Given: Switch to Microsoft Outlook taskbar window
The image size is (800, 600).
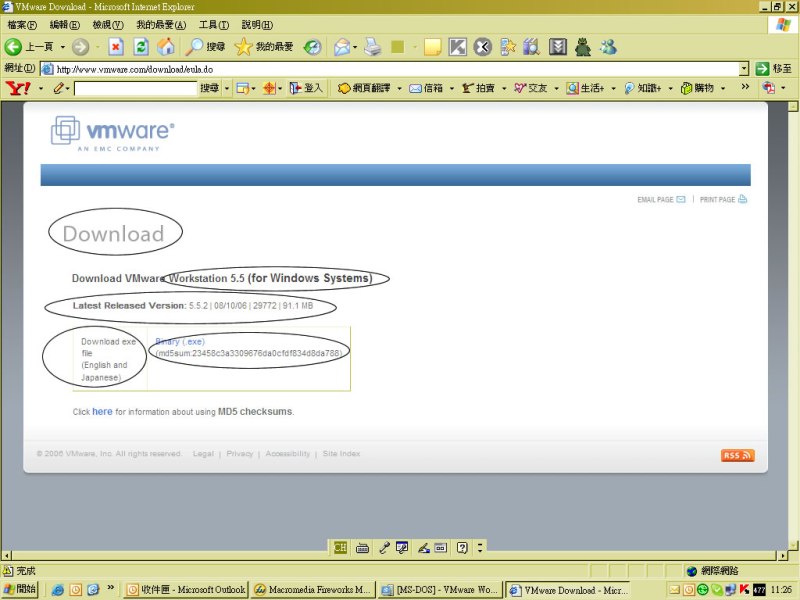Looking at the screenshot, I should point(186,589).
